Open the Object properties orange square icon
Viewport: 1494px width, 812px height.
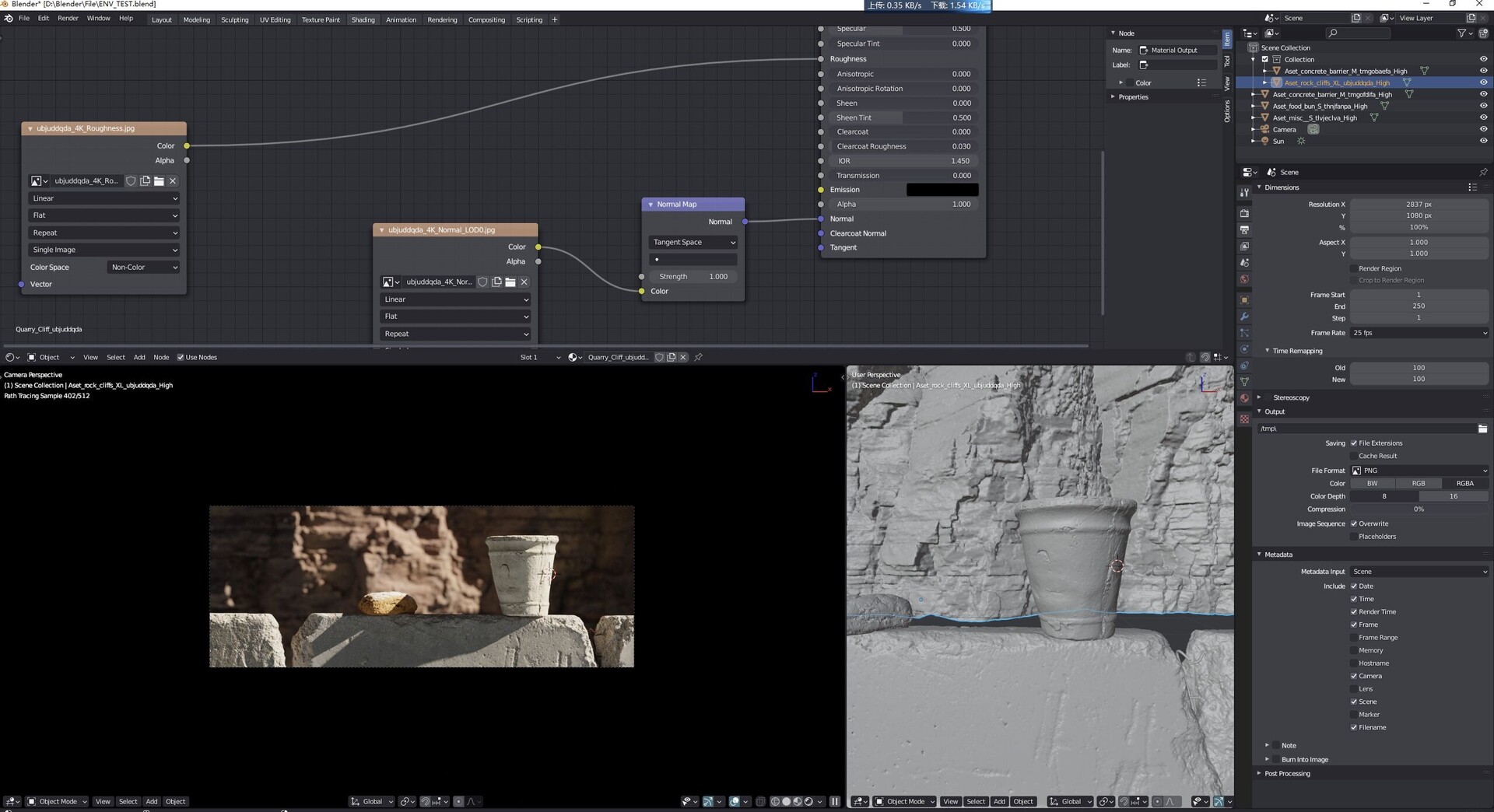(x=1244, y=300)
